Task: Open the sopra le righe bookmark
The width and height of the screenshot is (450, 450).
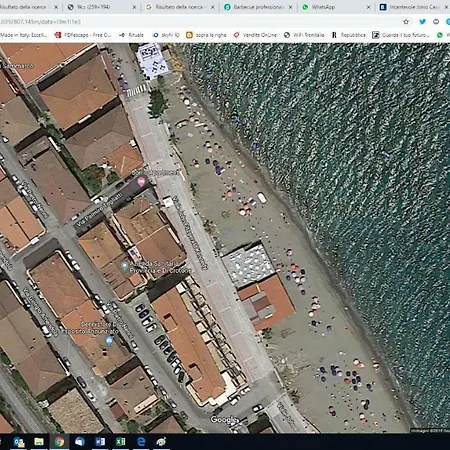Action: 206,35
